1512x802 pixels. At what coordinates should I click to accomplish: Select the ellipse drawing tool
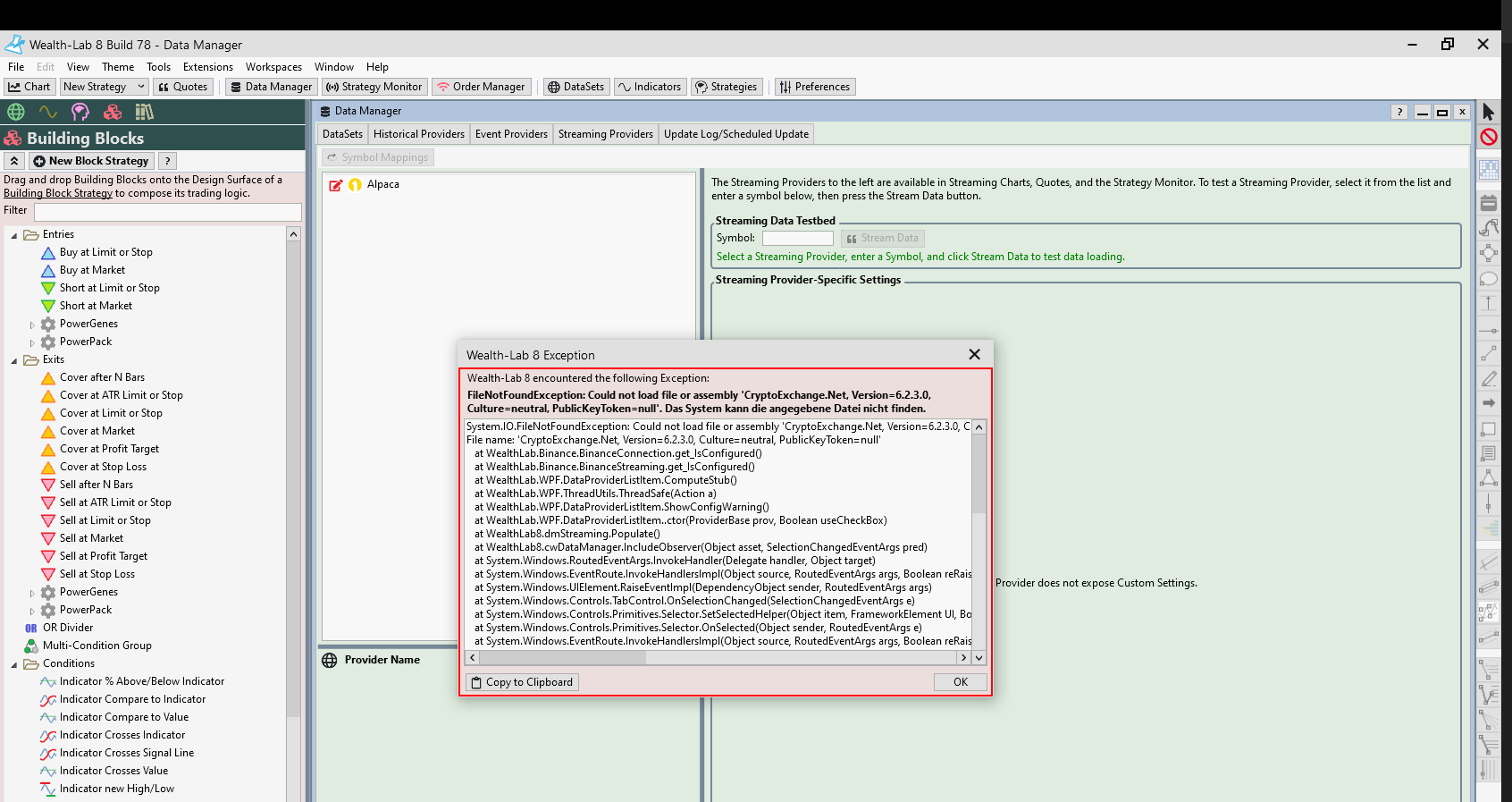[1489, 278]
